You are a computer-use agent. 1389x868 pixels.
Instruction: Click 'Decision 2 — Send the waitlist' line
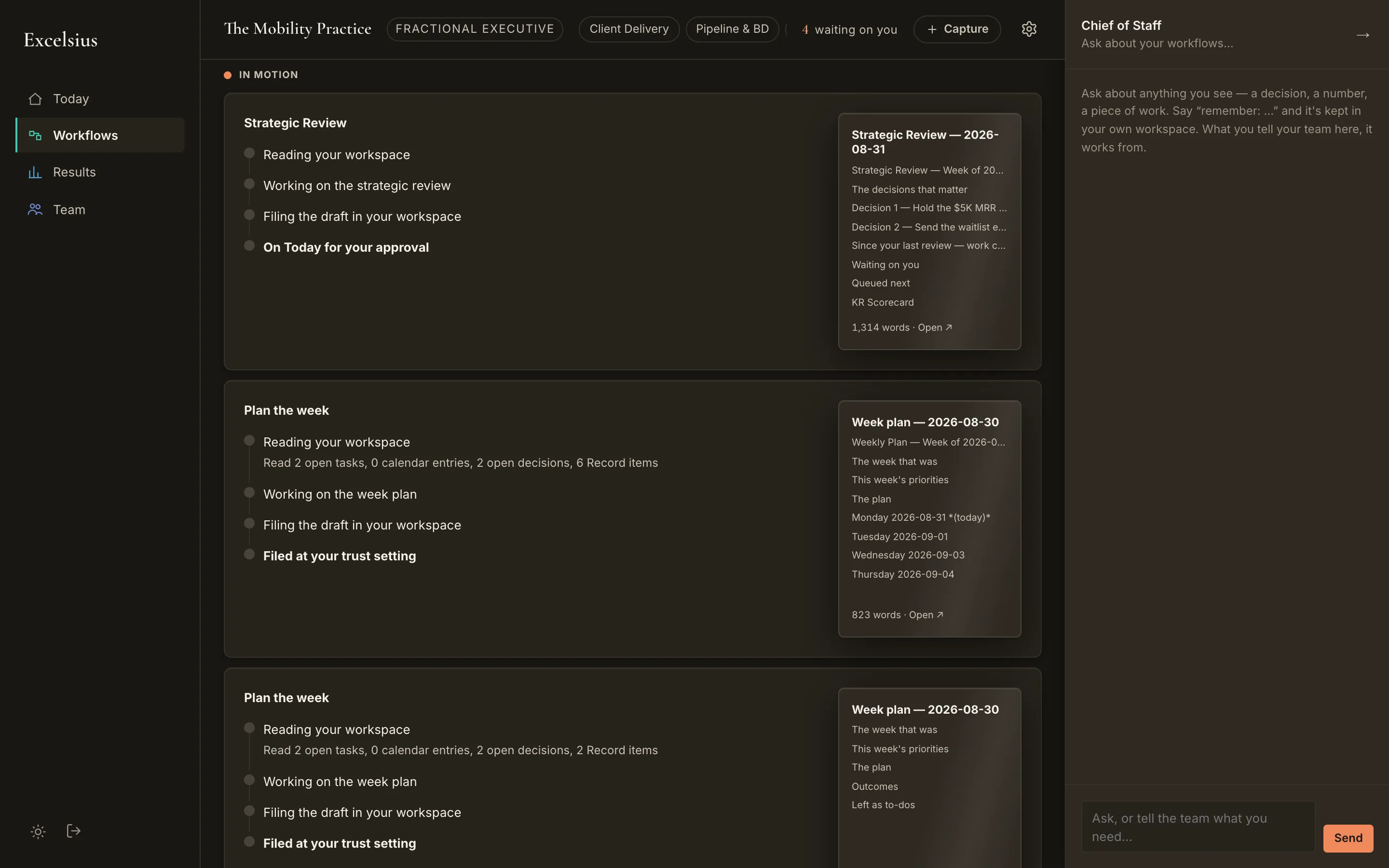(929, 227)
